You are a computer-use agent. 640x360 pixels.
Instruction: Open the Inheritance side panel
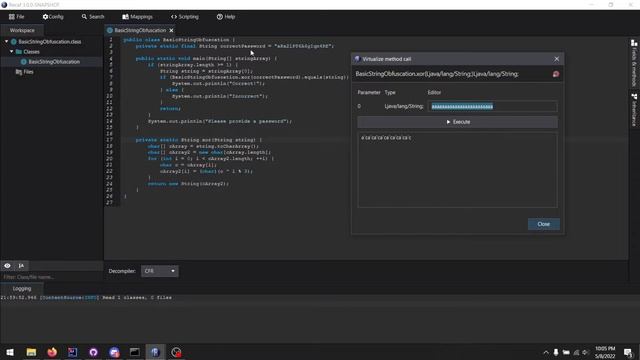click(x=634, y=110)
